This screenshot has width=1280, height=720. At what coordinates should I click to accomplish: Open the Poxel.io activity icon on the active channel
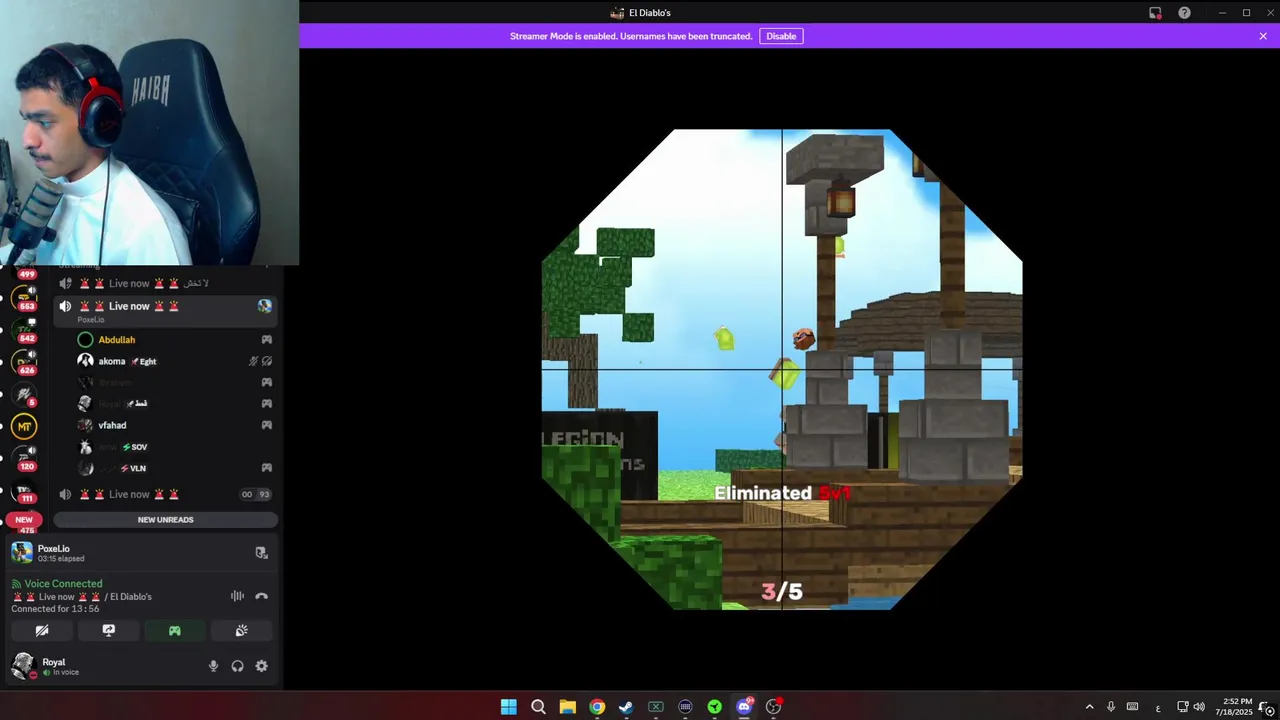264,306
